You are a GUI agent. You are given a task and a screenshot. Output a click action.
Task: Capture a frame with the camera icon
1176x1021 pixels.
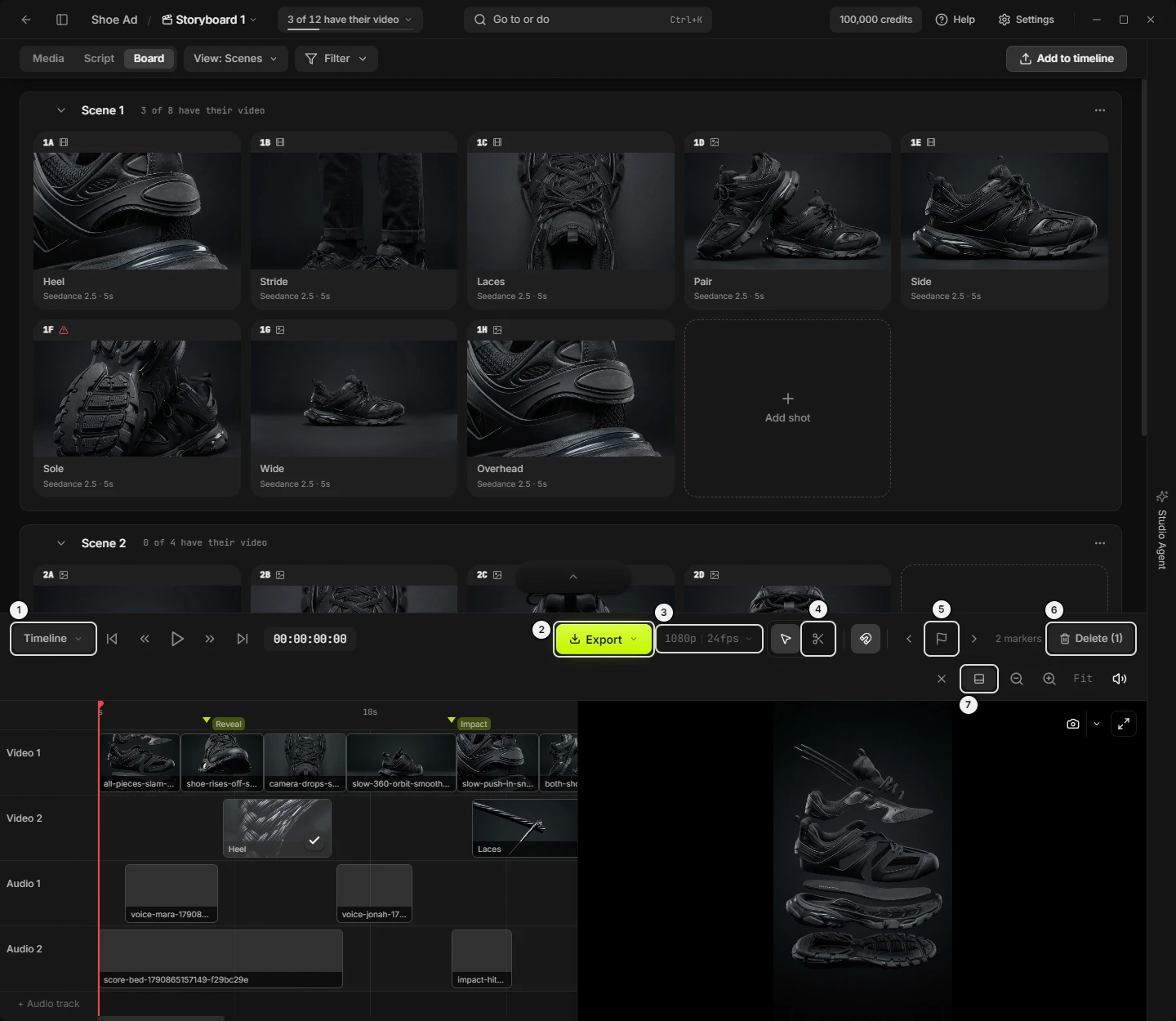click(x=1073, y=724)
